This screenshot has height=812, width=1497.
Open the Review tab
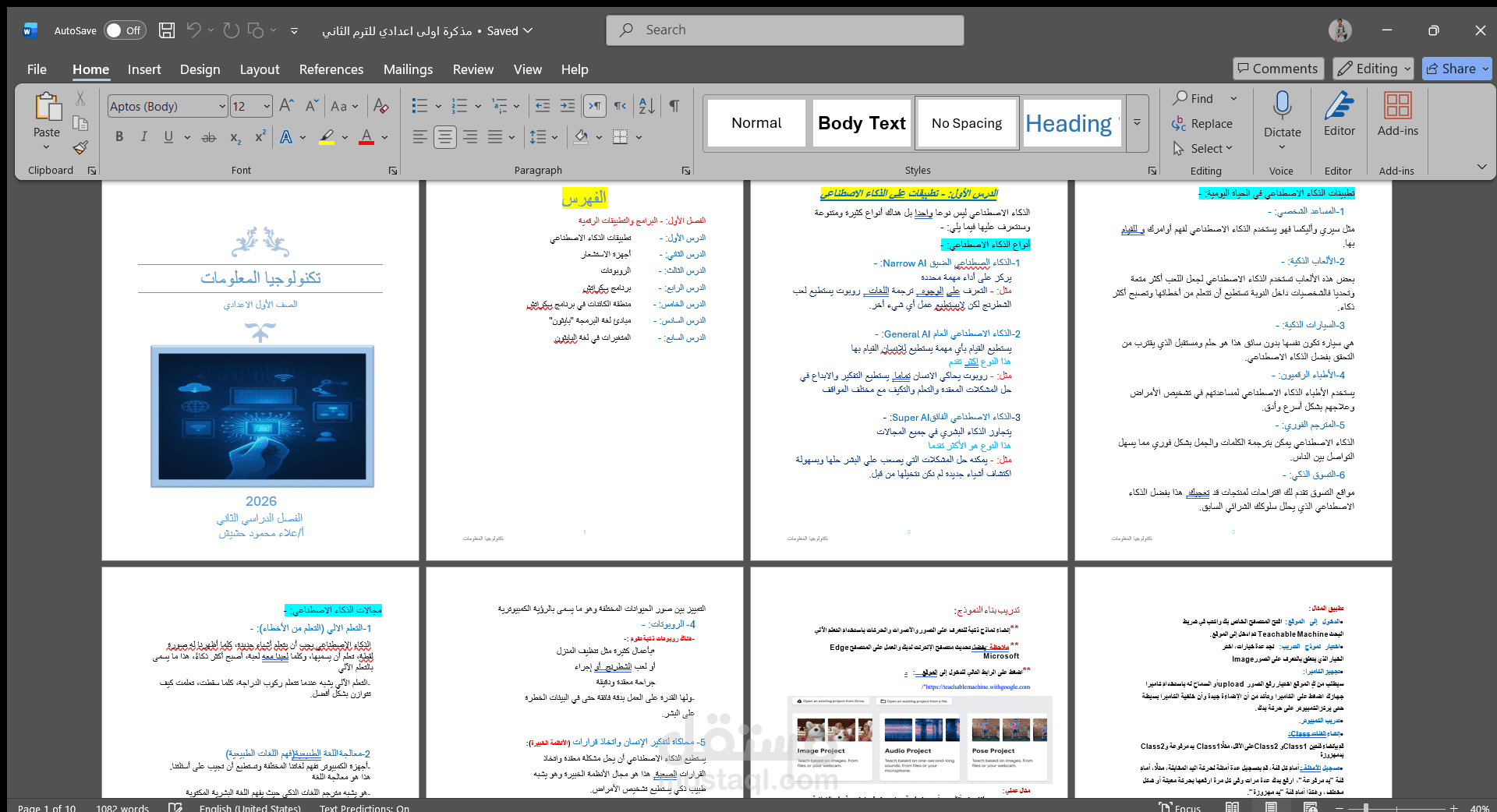[x=473, y=69]
